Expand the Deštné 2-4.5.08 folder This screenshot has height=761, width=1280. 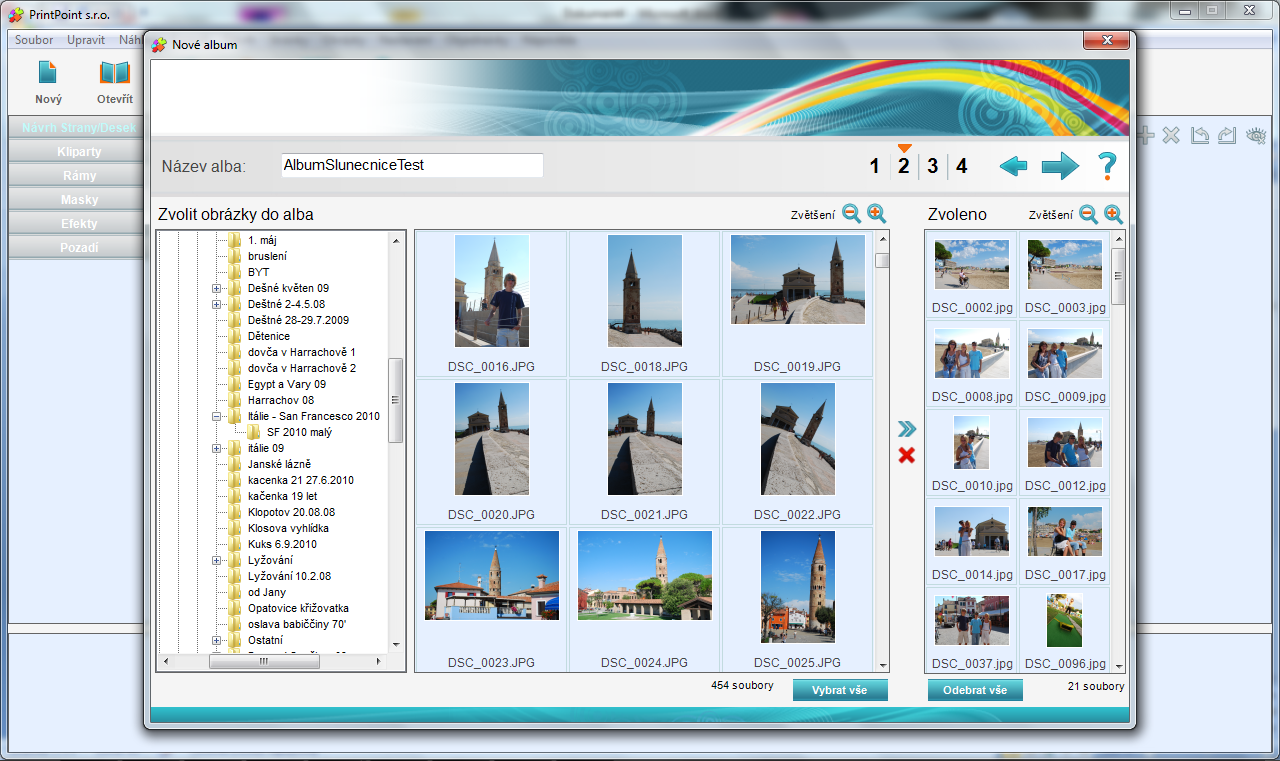coord(216,304)
